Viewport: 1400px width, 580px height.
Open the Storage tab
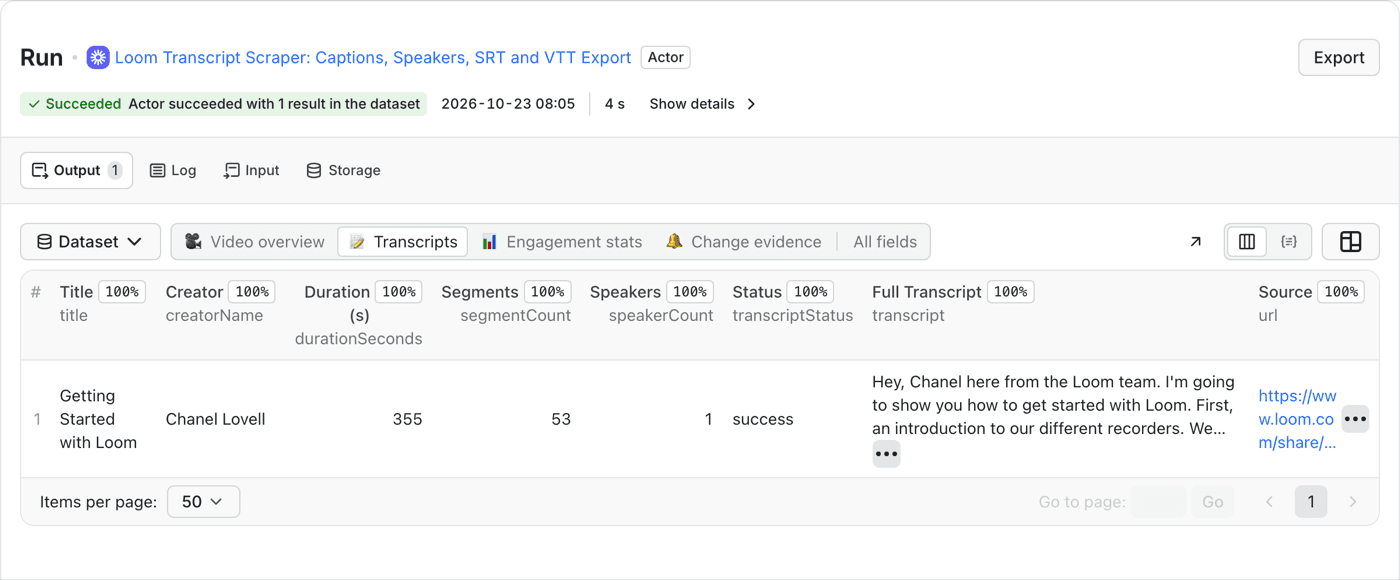tap(343, 171)
